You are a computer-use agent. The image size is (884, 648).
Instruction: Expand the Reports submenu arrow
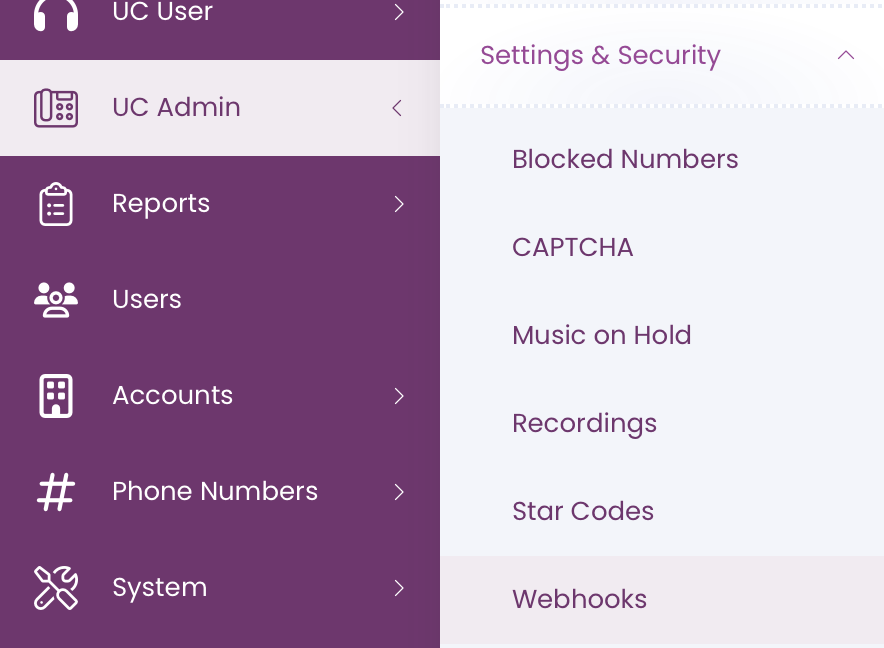tap(399, 204)
